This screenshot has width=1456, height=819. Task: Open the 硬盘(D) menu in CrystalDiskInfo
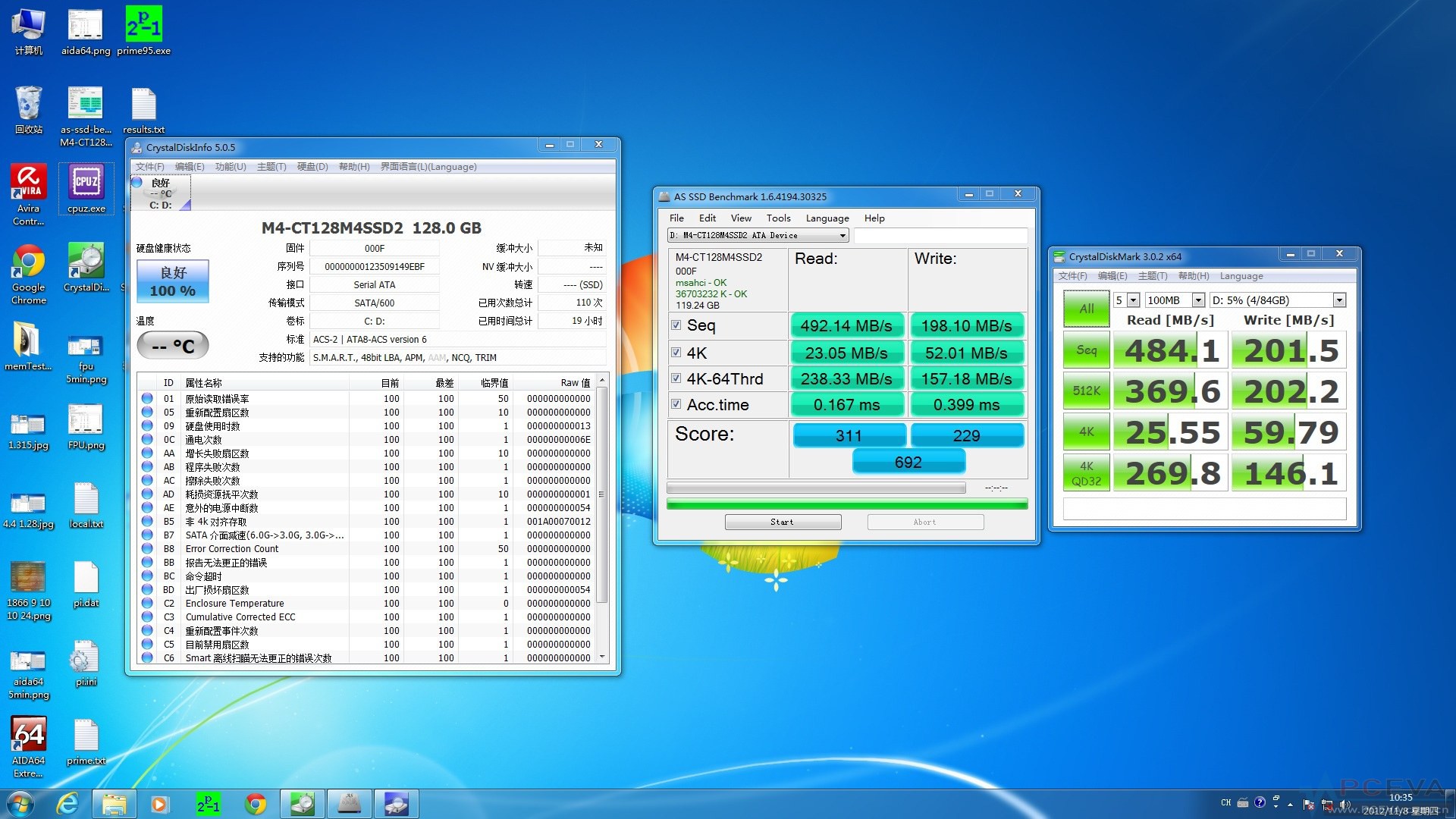[x=312, y=167]
